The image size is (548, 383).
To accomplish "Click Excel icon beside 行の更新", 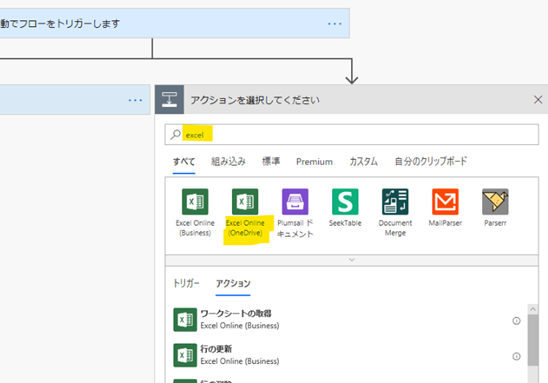I will click(185, 355).
